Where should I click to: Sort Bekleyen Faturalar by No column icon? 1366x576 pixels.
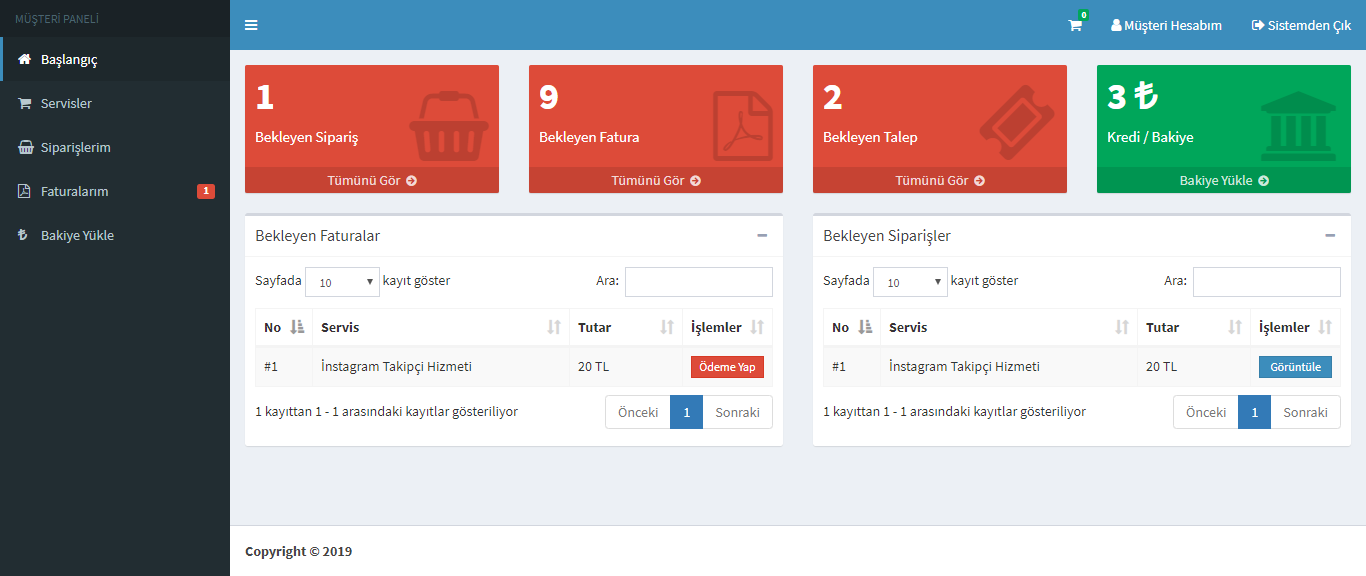pyautogui.click(x=297, y=328)
